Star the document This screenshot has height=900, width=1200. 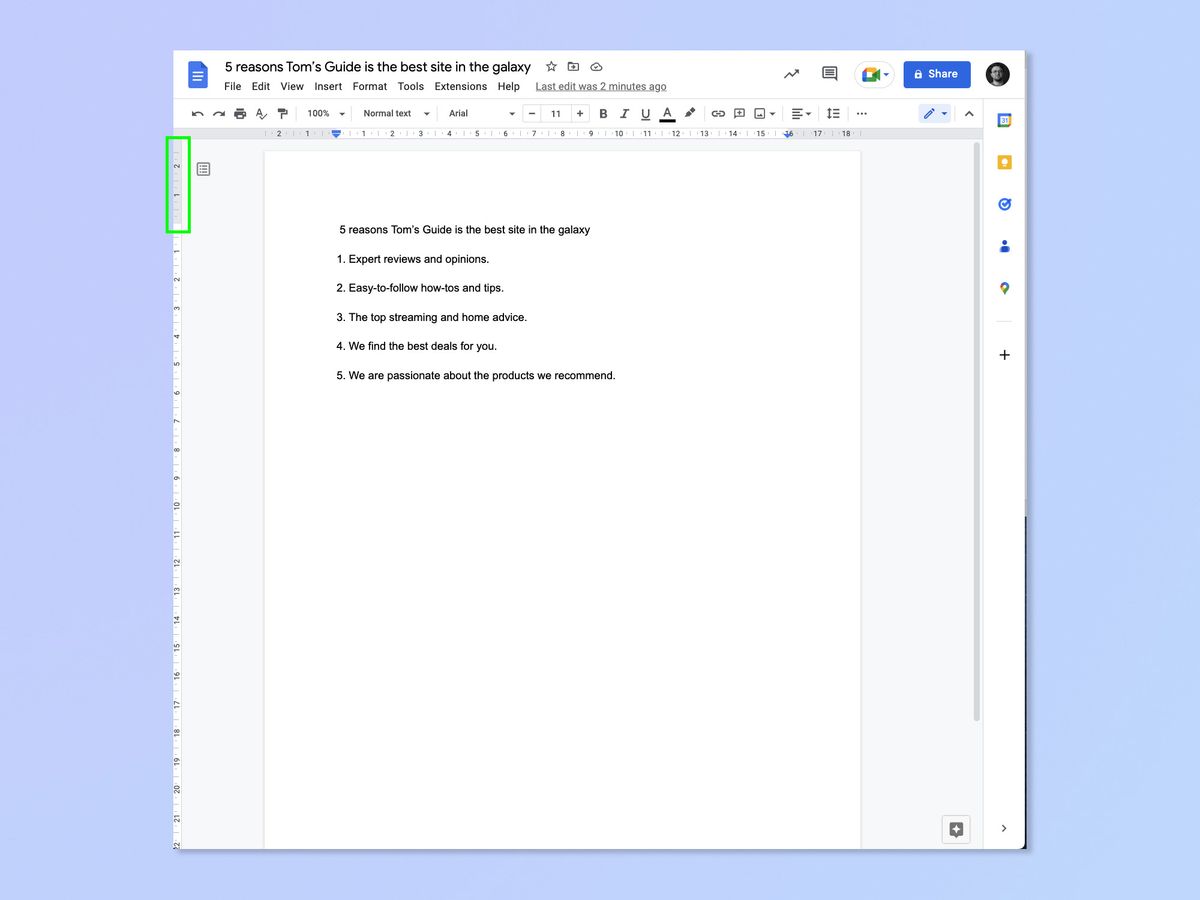click(x=551, y=66)
